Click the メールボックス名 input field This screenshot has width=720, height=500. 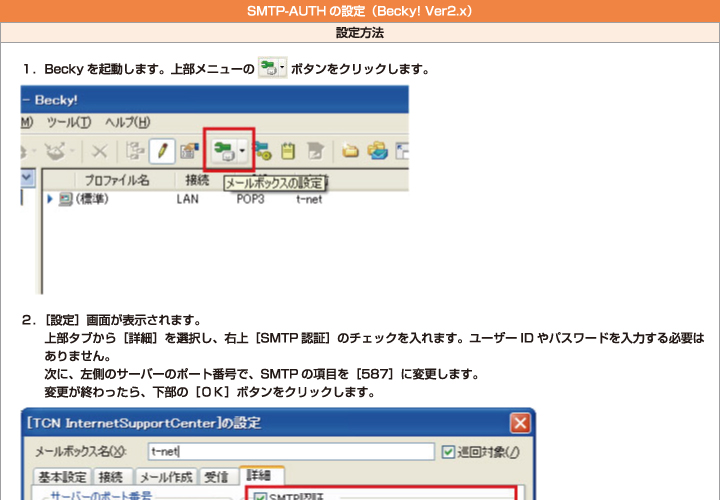click(291, 451)
